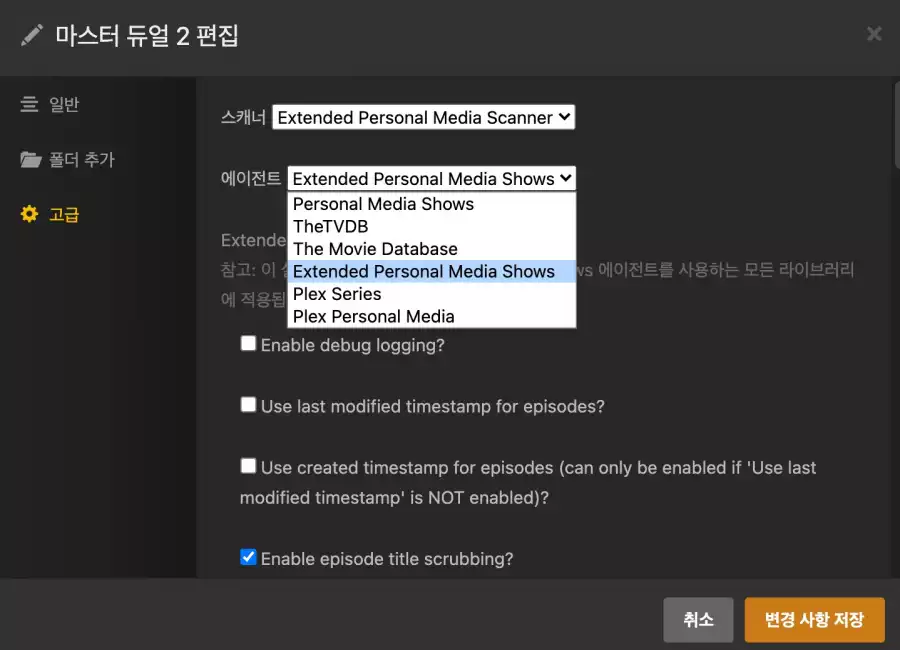Screen dimensions: 900x650
Task: Click the settings panel scrollbar thumb
Action: 897,123
